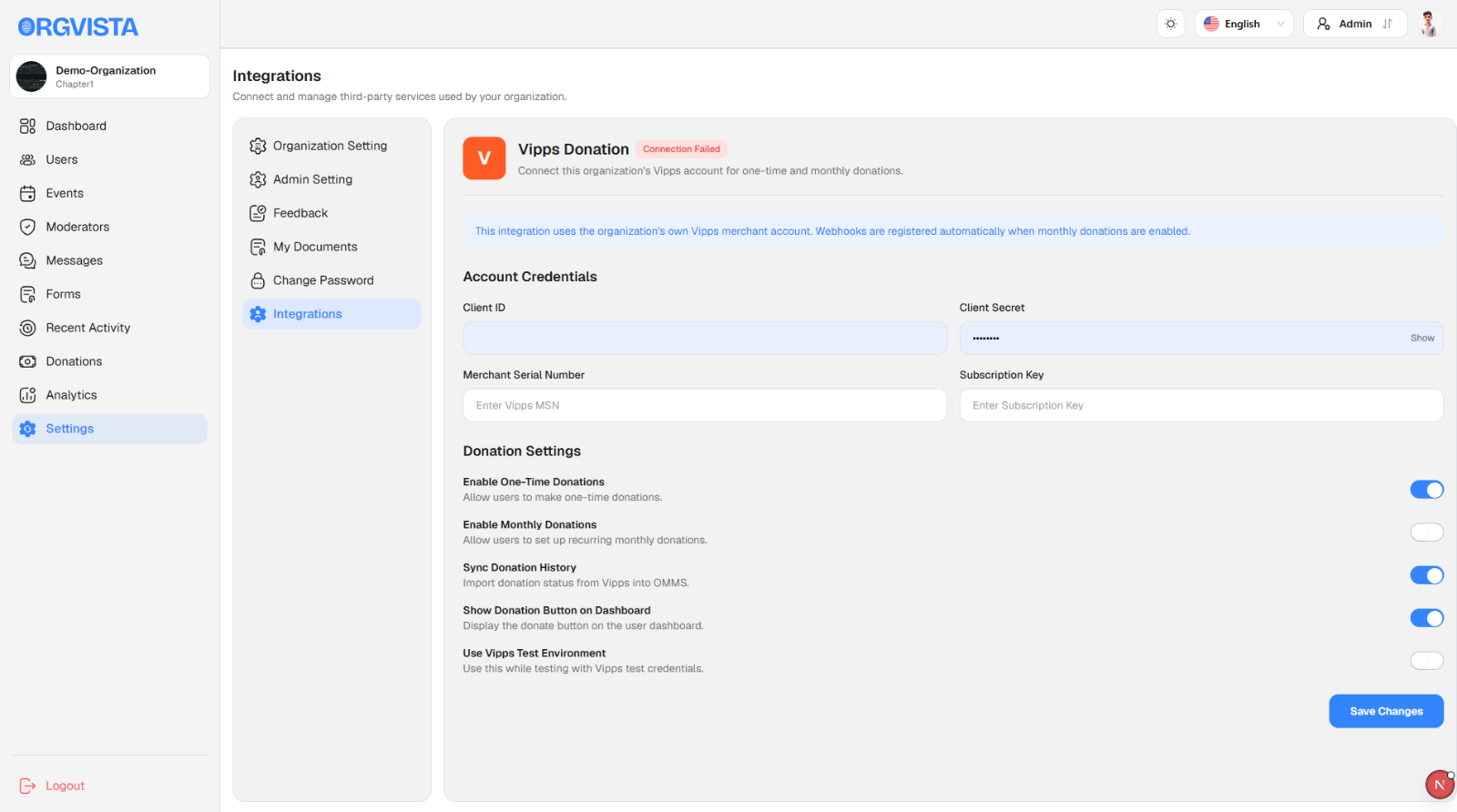Image resolution: width=1457 pixels, height=812 pixels.
Task: Turn on Enable Monthly Donations toggle
Action: [1427, 533]
